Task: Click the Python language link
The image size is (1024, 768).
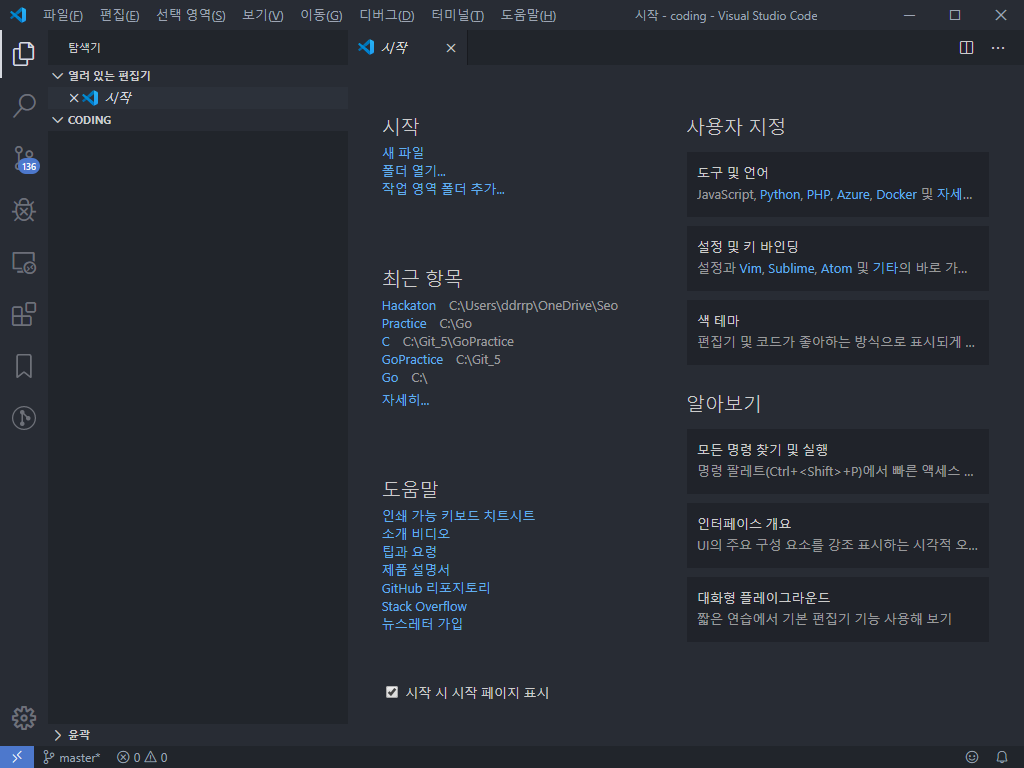Action: point(780,195)
